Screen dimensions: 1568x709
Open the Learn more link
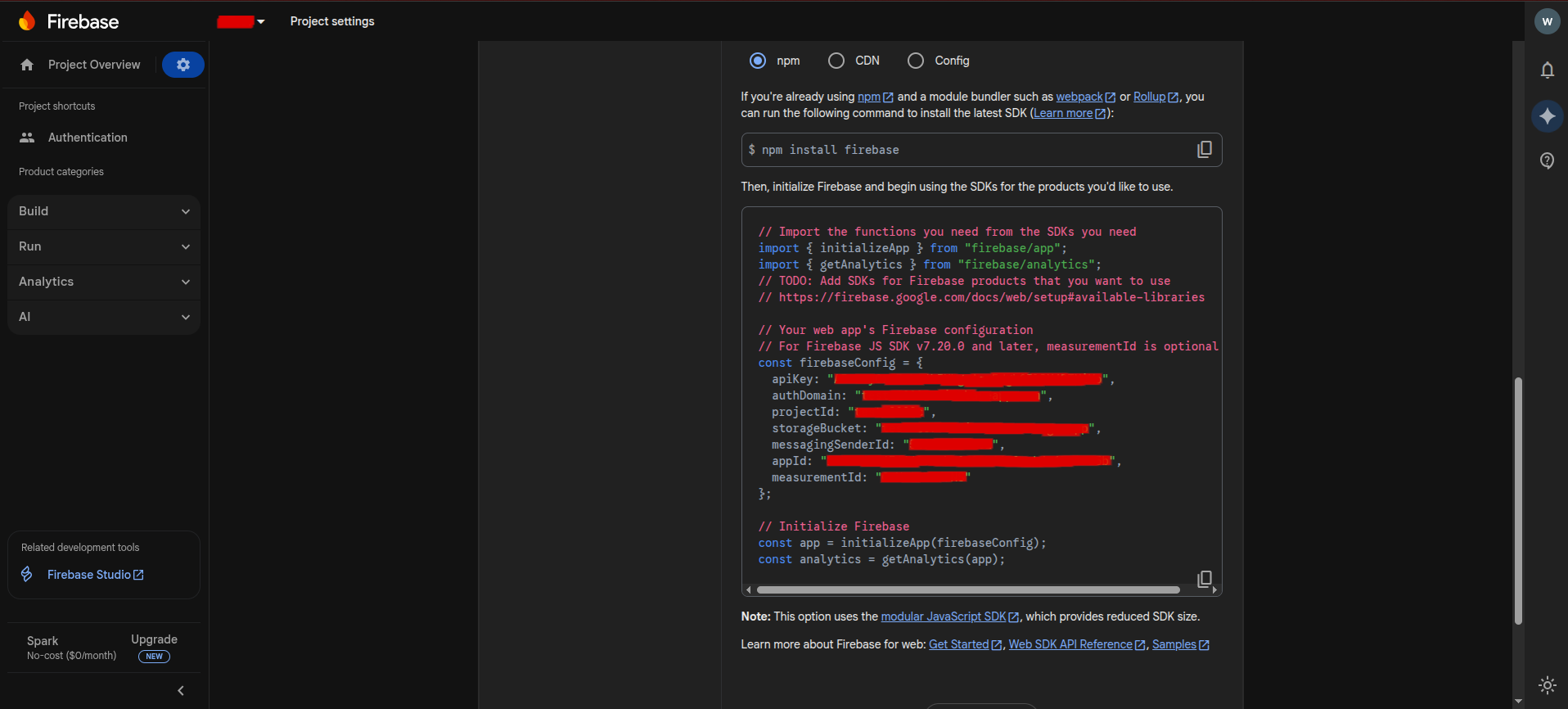1070,113
